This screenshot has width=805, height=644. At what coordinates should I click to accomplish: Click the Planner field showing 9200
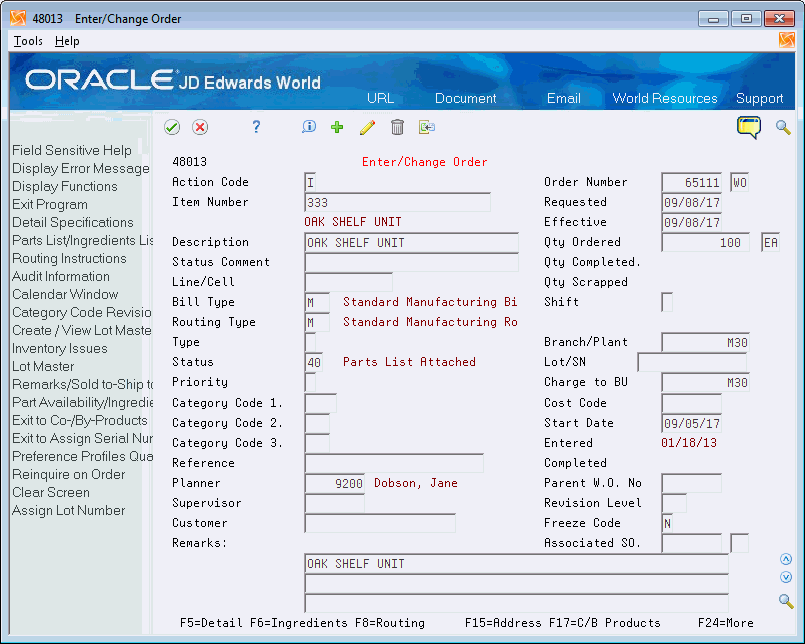(x=334, y=483)
